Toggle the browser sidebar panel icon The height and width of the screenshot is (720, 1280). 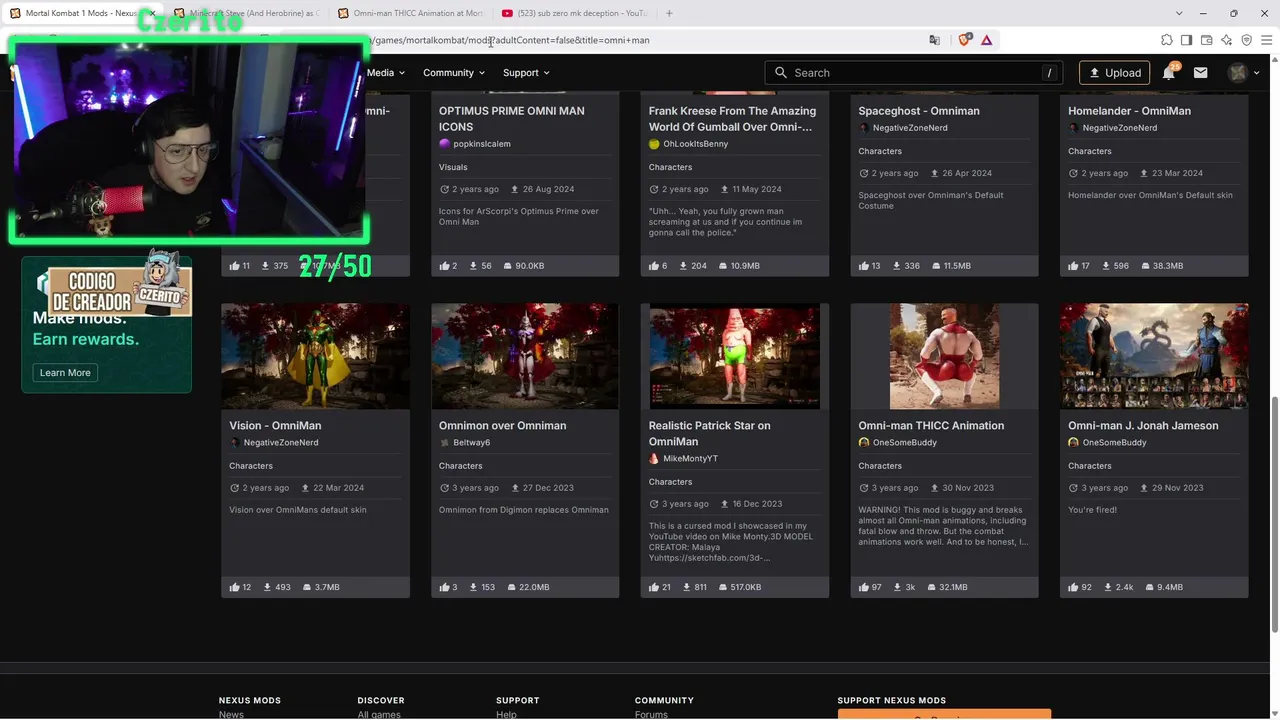(x=1186, y=40)
